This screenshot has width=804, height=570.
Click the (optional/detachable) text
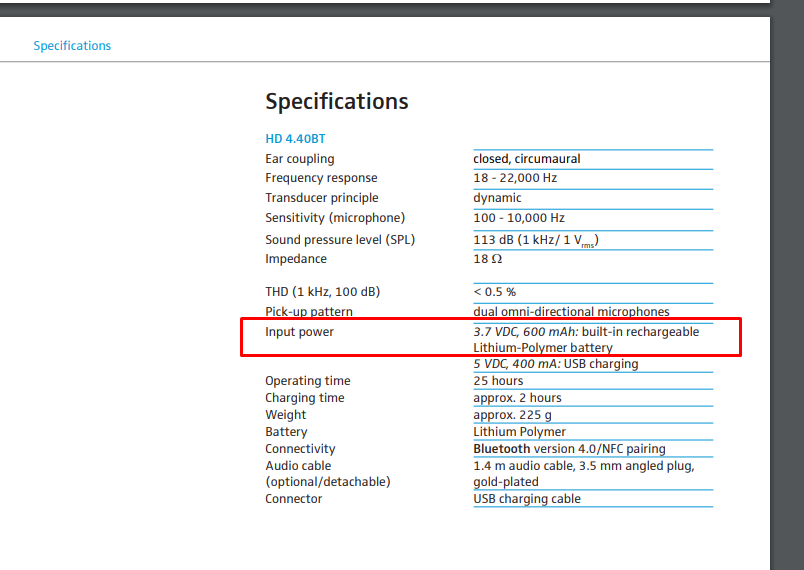pos(328,482)
